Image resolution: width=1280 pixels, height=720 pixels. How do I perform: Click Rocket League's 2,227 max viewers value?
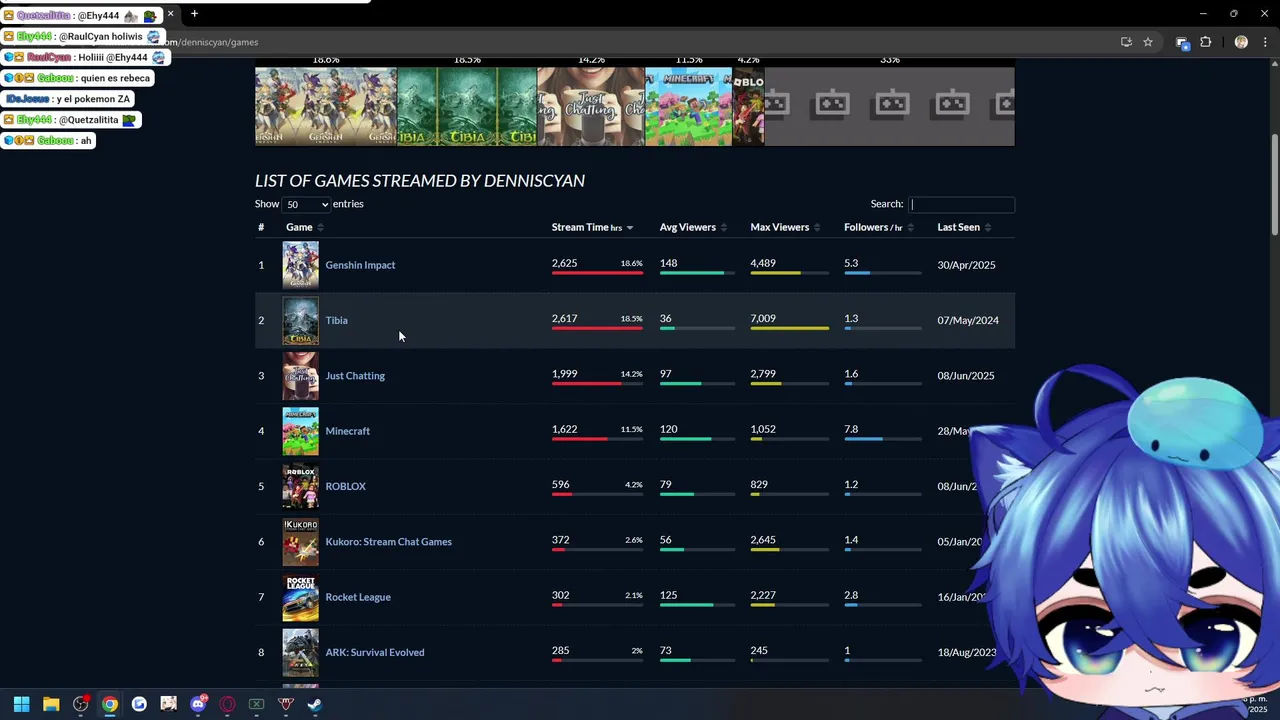coord(763,595)
